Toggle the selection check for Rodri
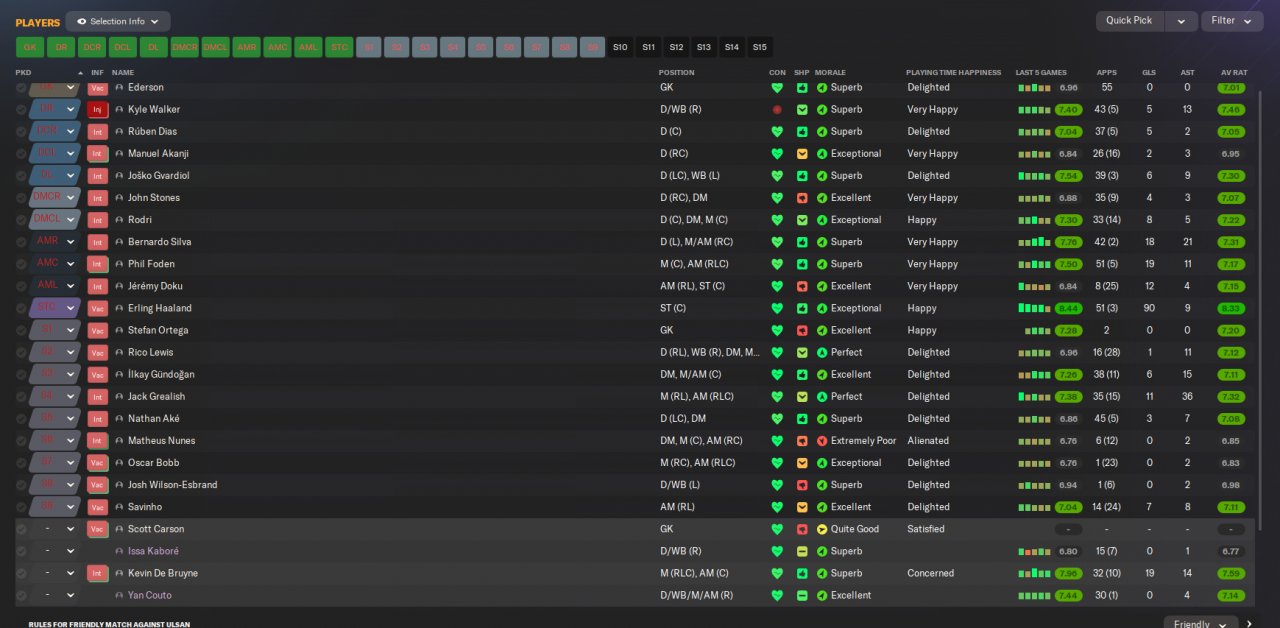This screenshot has width=1280, height=628. pos(21,220)
